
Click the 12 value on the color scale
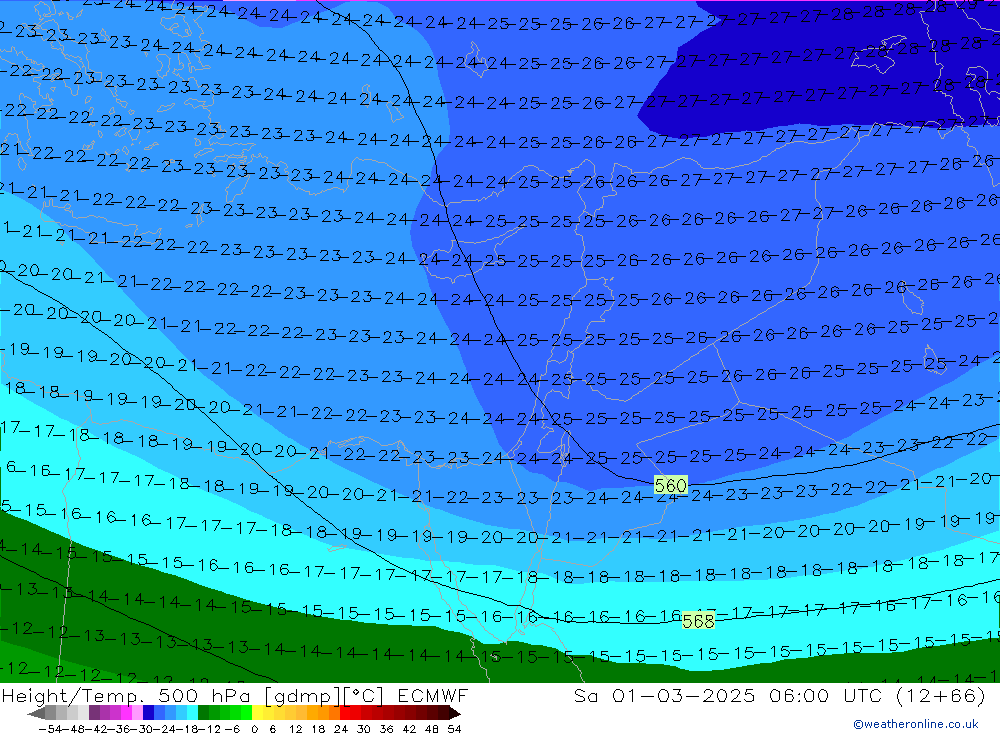[296, 729]
